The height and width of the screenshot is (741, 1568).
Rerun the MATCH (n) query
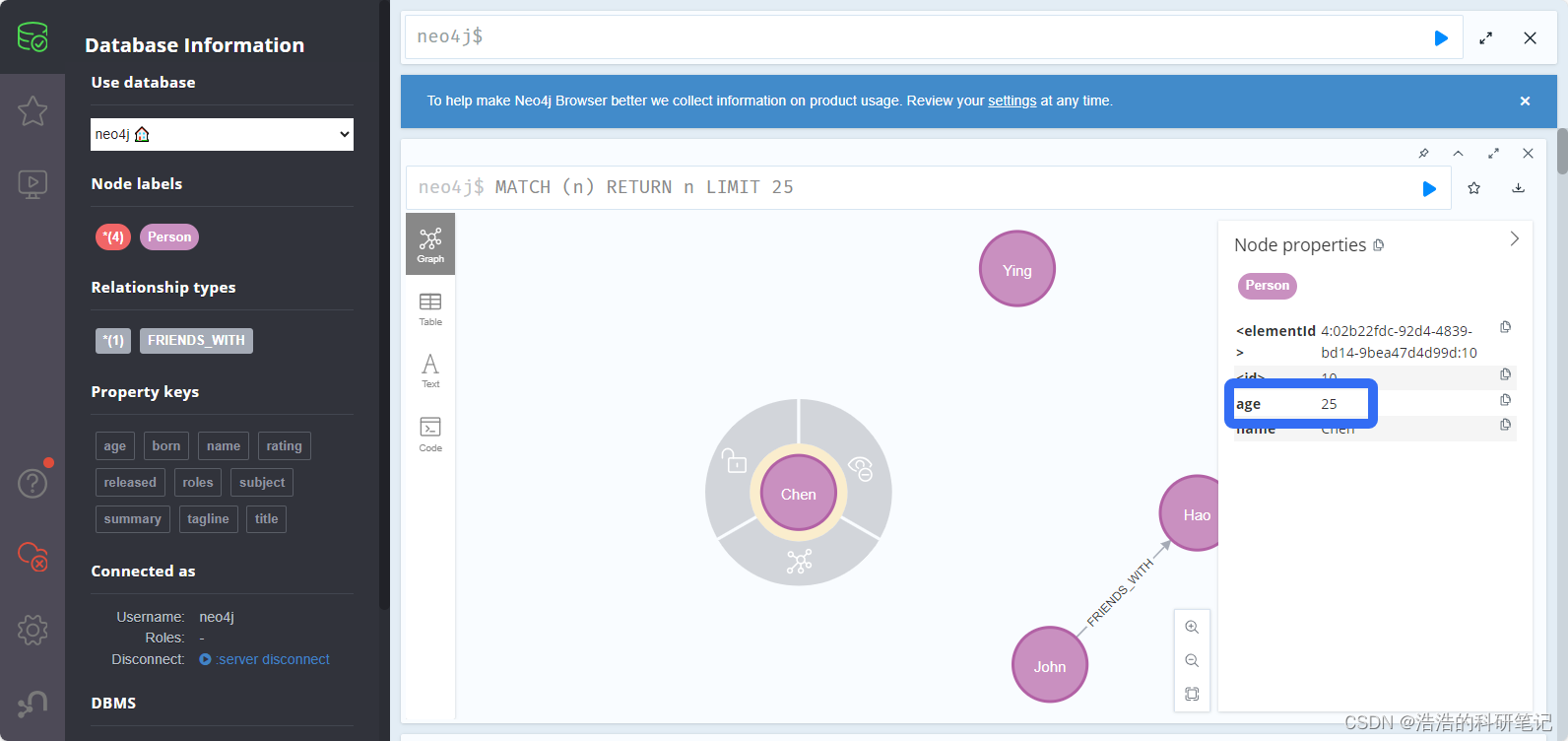coord(1429,188)
